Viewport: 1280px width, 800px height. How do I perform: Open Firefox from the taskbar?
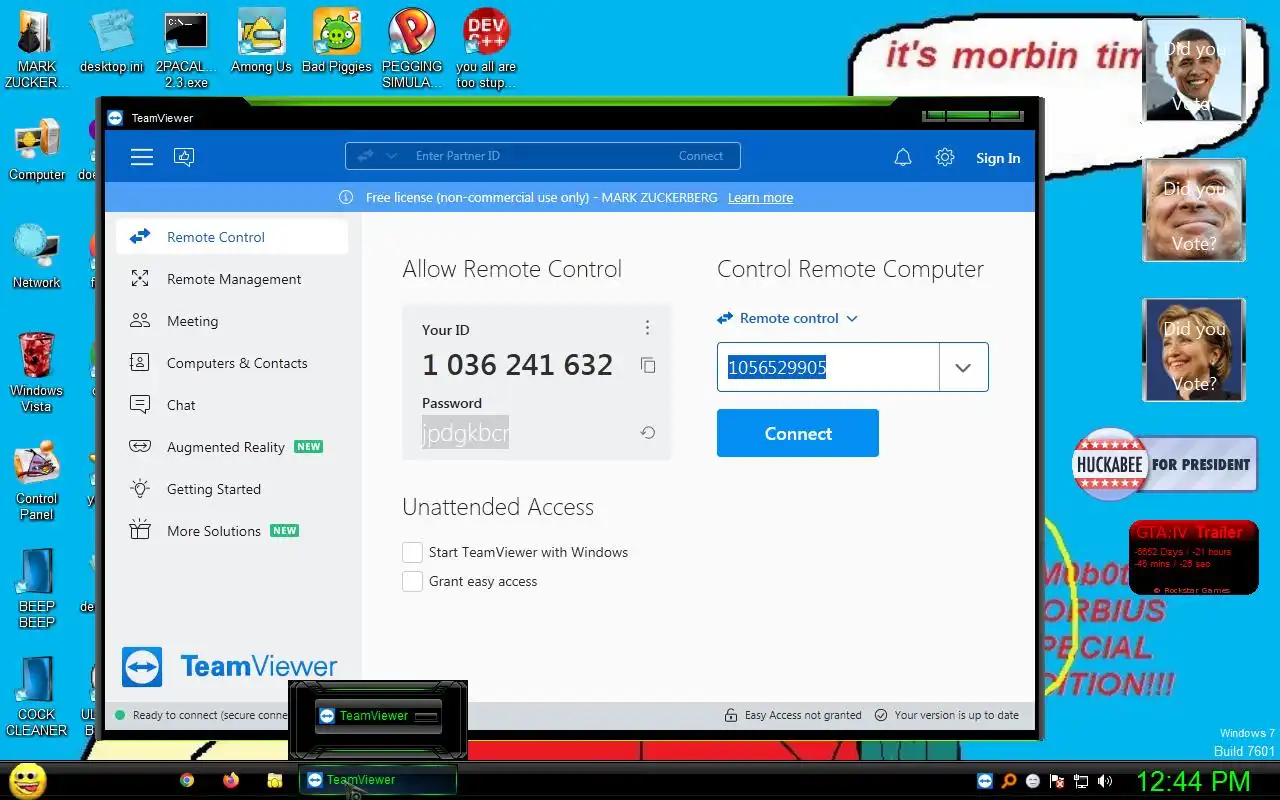click(x=231, y=780)
